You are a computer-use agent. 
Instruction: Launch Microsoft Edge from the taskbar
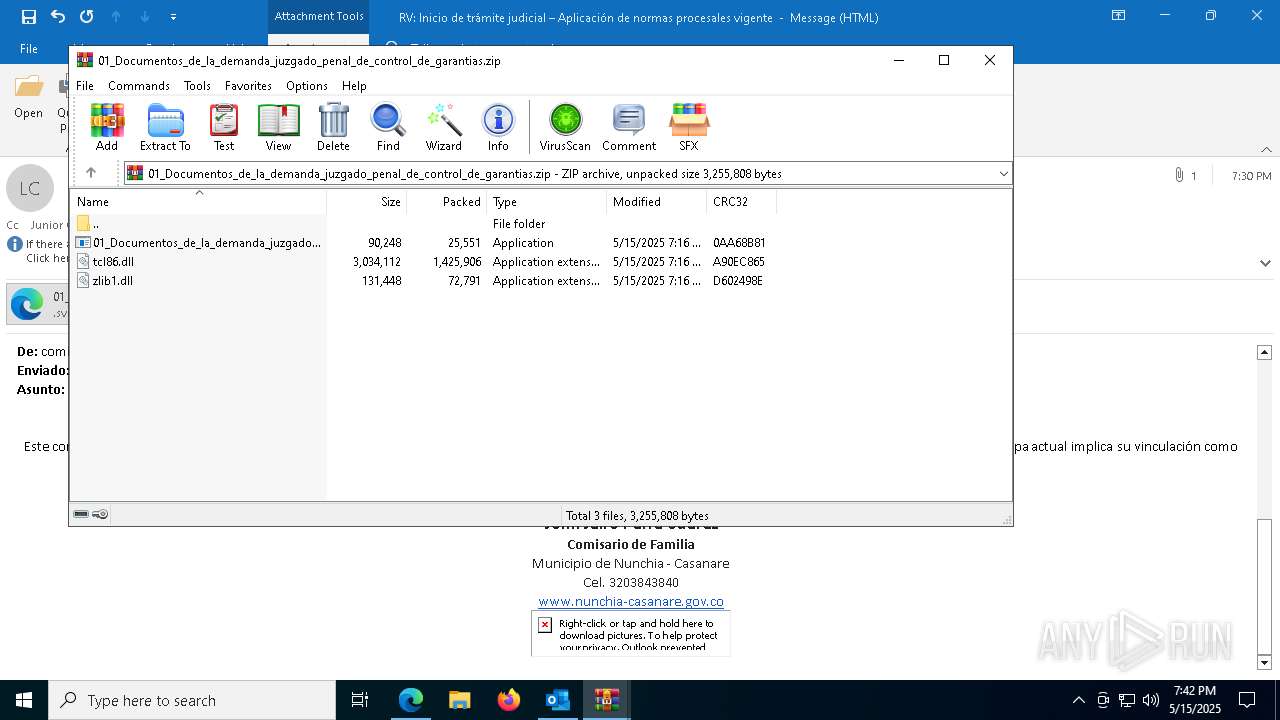point(411,700)
